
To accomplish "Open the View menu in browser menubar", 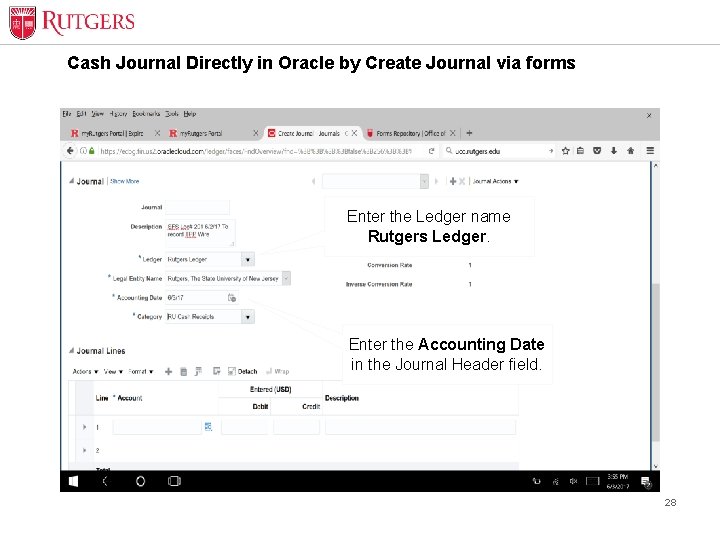I will [97, 113].
